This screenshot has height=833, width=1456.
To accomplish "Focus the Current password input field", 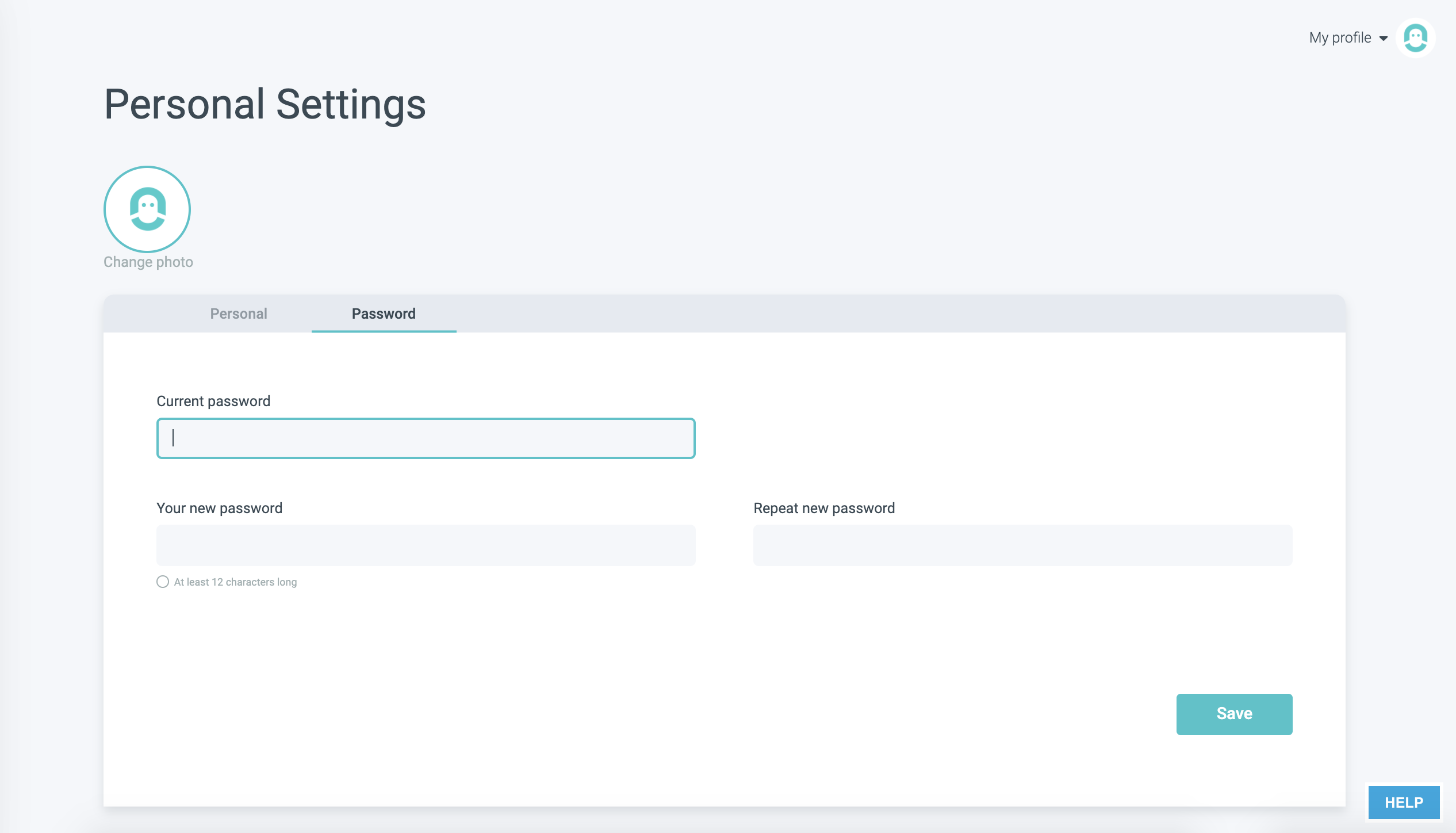I will point(426,438).
